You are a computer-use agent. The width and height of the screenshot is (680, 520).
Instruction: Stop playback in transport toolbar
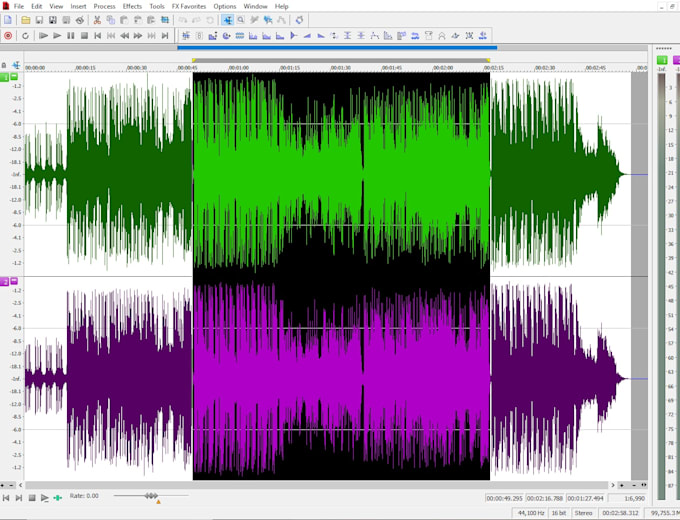pos(84,36)
